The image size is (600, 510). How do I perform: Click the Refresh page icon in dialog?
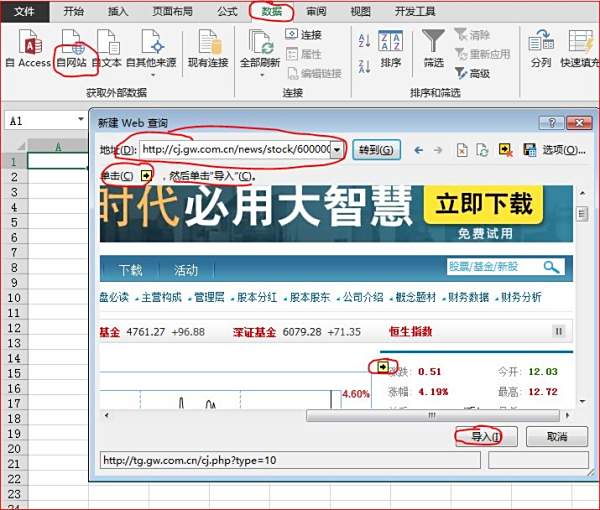(x=482, y=150)
